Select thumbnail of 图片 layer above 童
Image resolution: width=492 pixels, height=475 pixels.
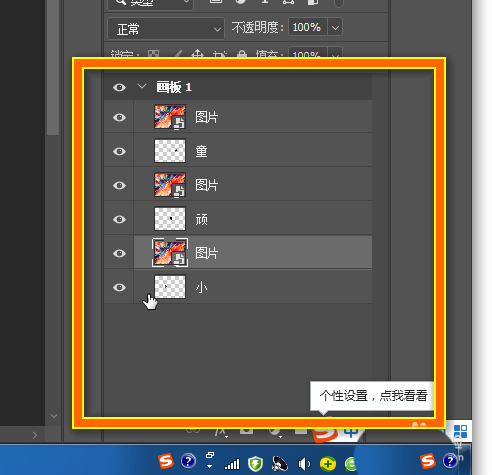pos(170,117)
